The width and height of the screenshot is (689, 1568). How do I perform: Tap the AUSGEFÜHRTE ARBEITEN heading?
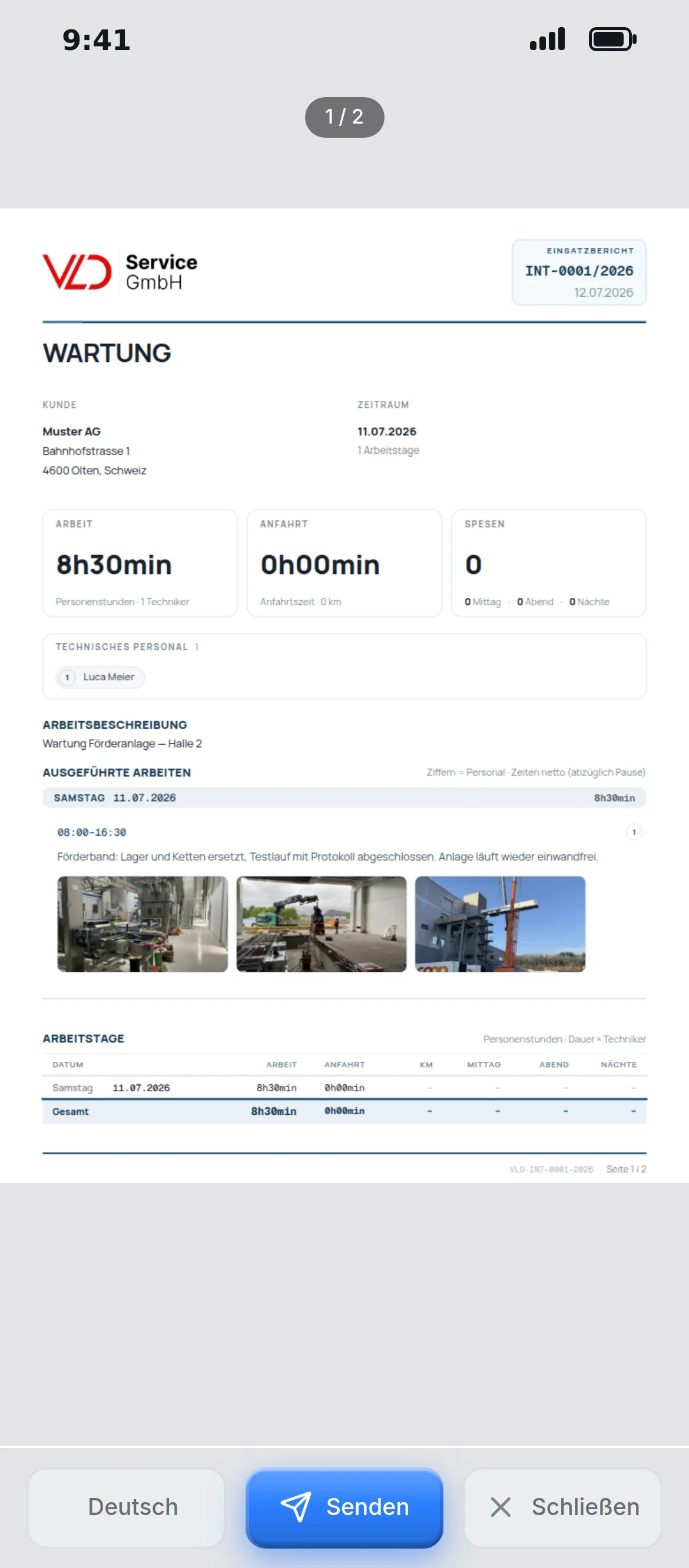(117, 772)
